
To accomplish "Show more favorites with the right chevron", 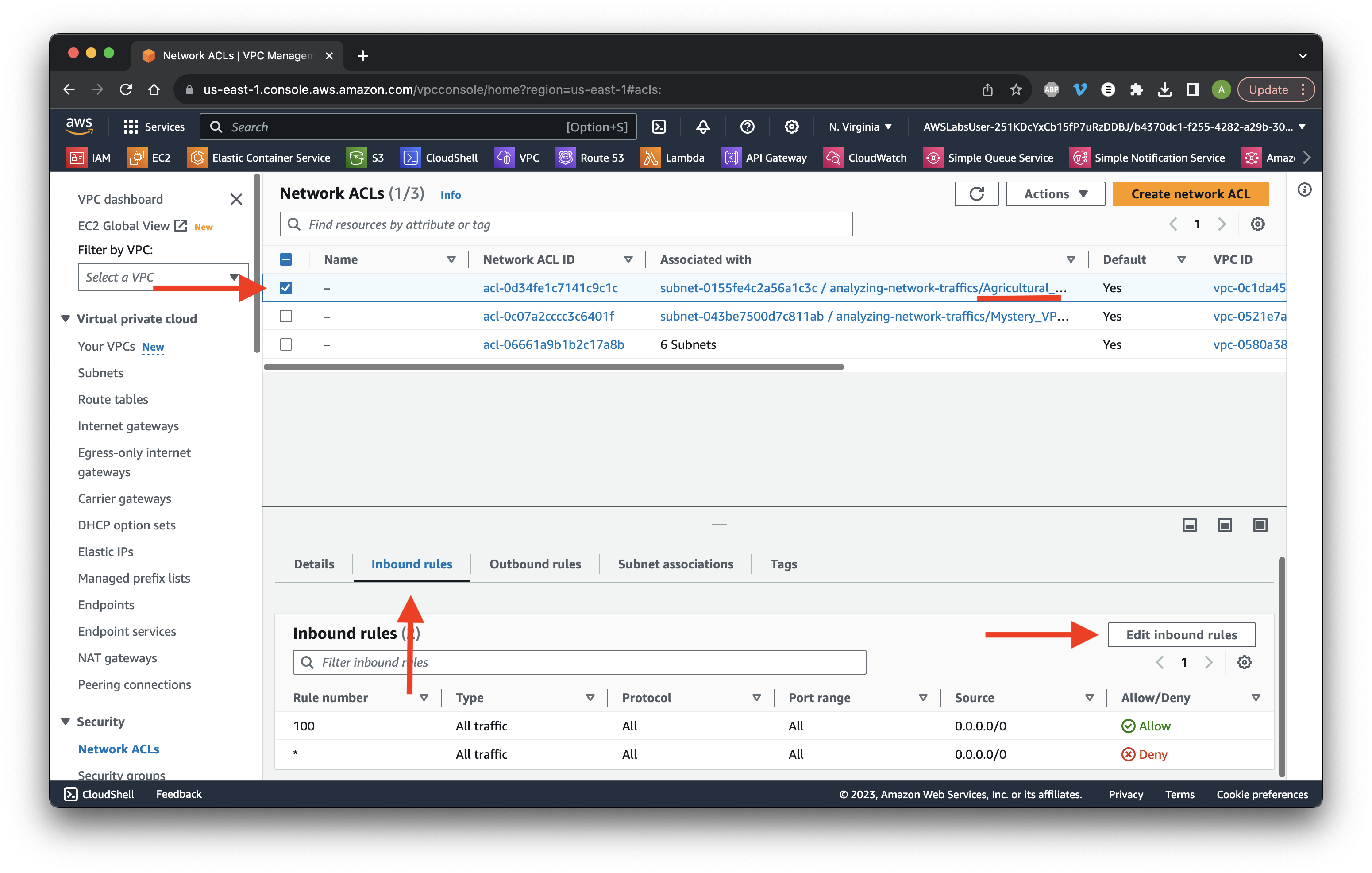I will tap(1306, 158).
